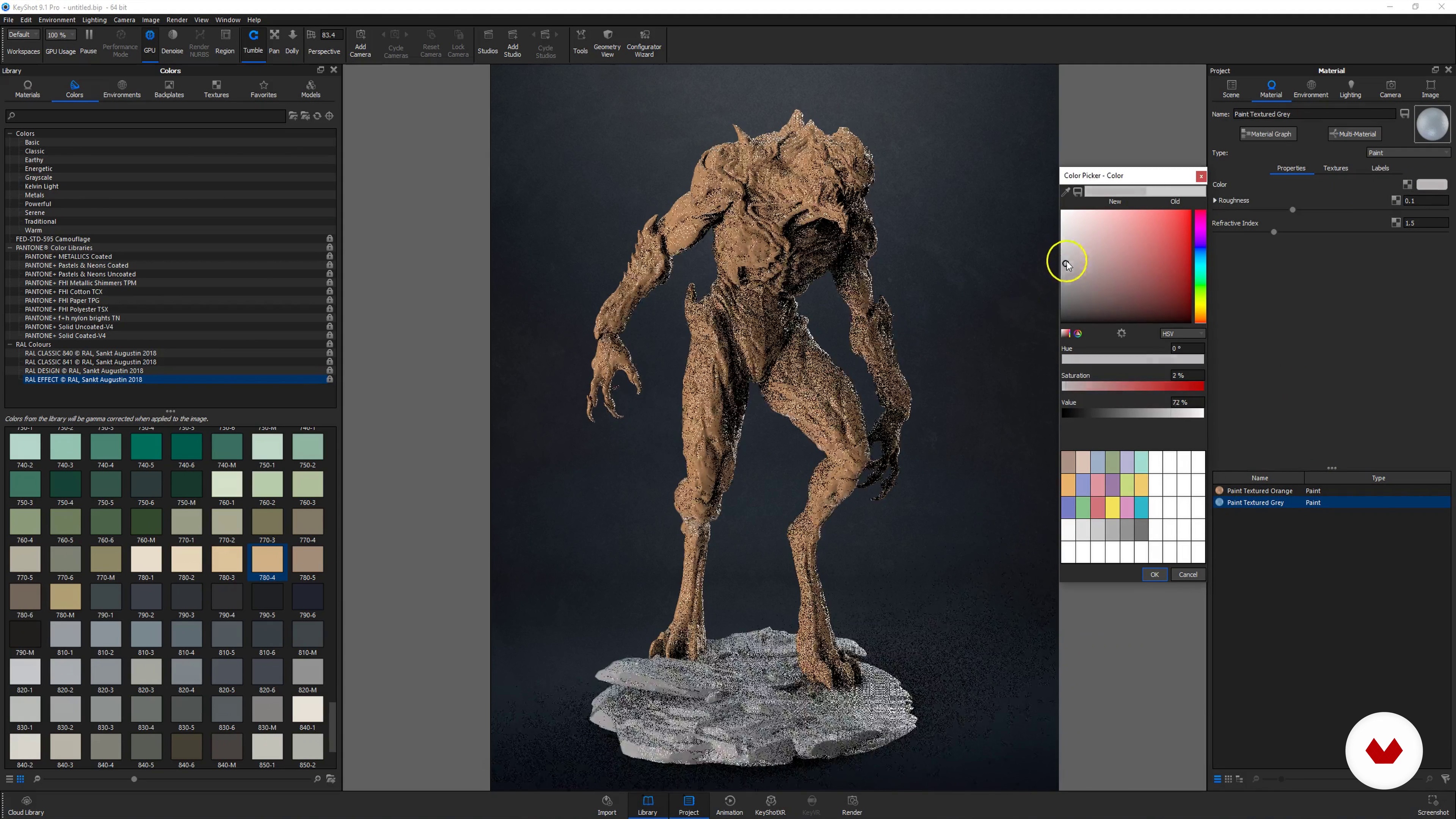Toggle visibility of Paint Textured Orange material
Viewport: 1456px width, 819px height.
coord(1219,490)
